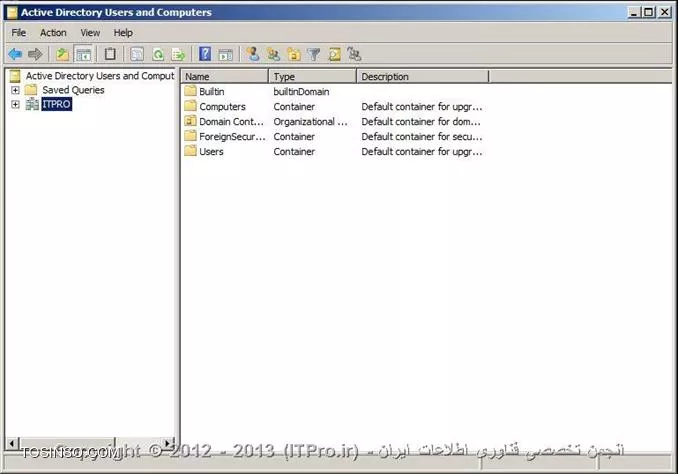This screenshot has height=474, width=678.
Task: Open the Help menu
Action: pyautogui.click(x=123, y=33)
